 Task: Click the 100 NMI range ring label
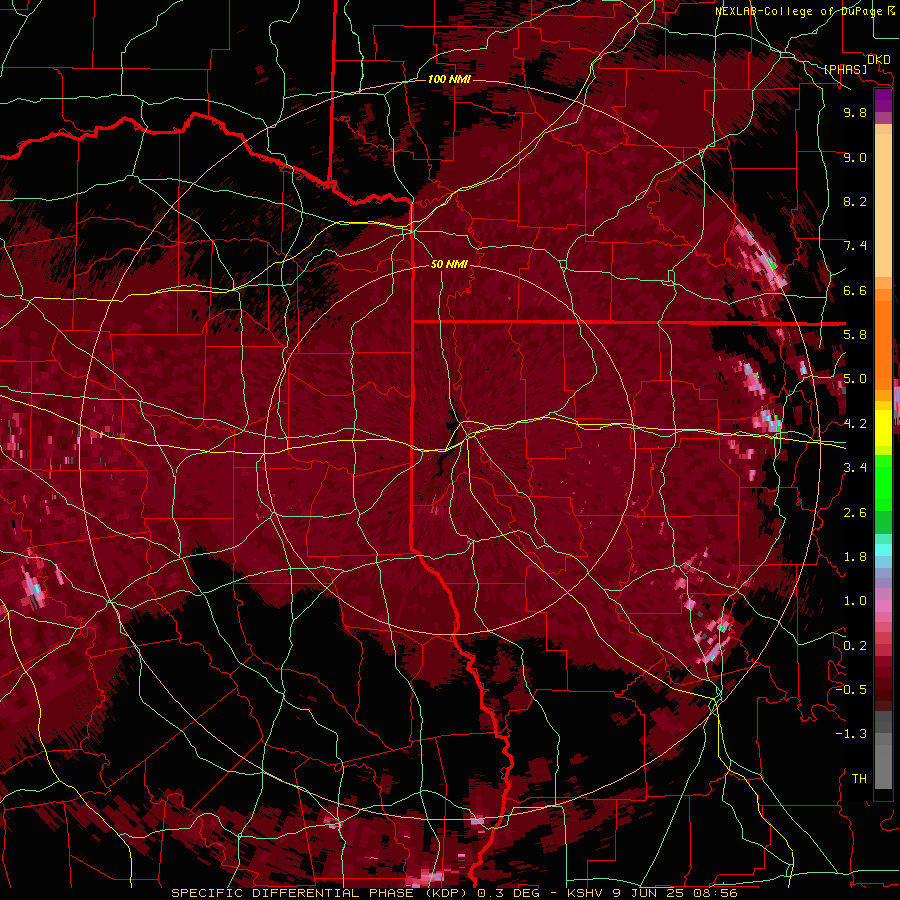coord(449,79)
